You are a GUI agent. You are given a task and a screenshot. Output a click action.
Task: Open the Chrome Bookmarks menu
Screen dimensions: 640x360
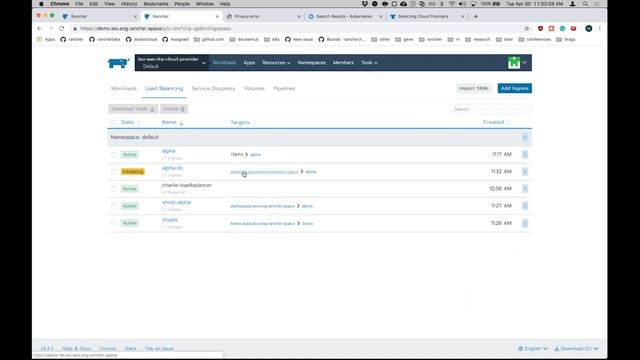click(156, 4)
